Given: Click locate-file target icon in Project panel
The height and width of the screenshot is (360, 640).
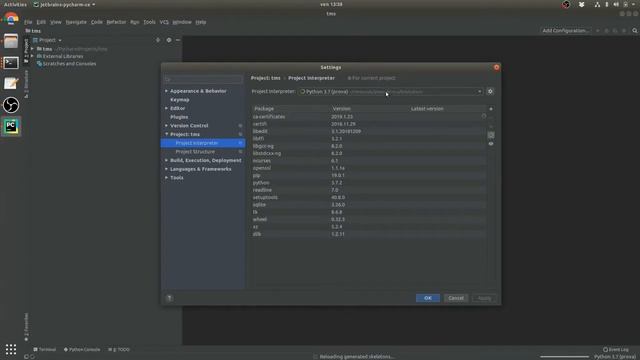Looking at the screenshot, I should click(x=158, y=40).
